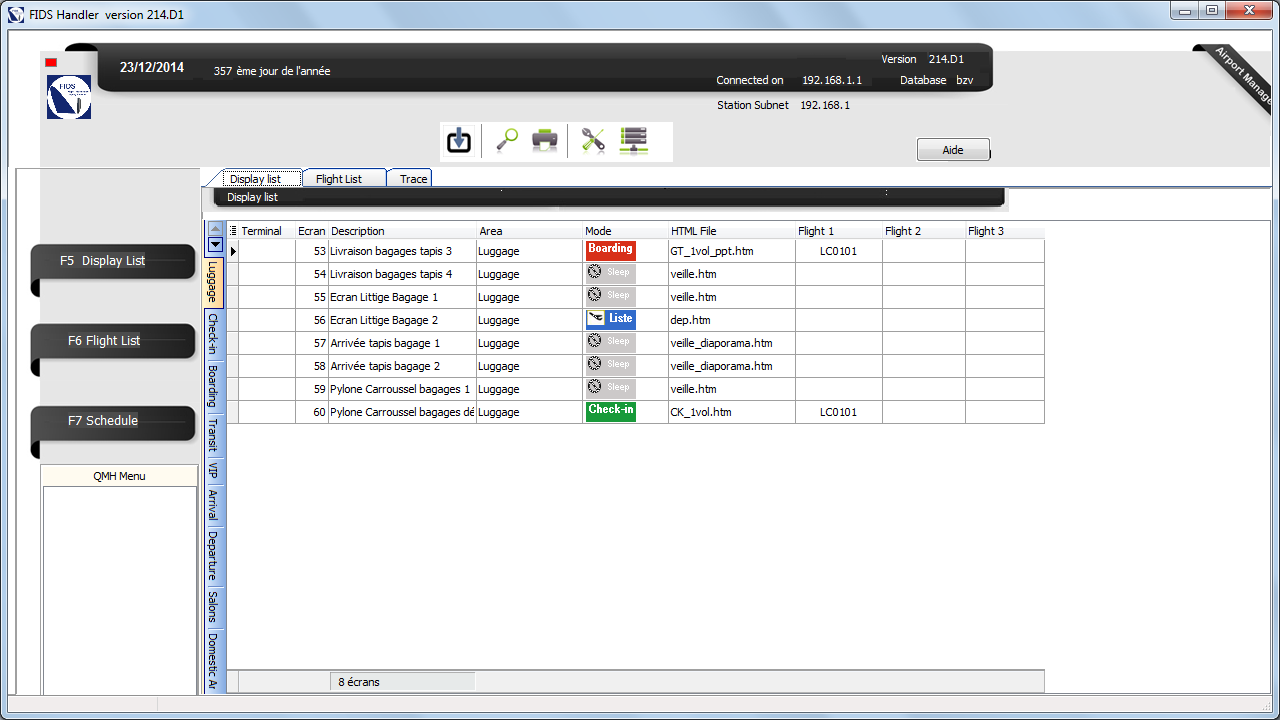
Task: Click the printer icon in toolbar
Action: pyautogui.click(x=544, y=141)
